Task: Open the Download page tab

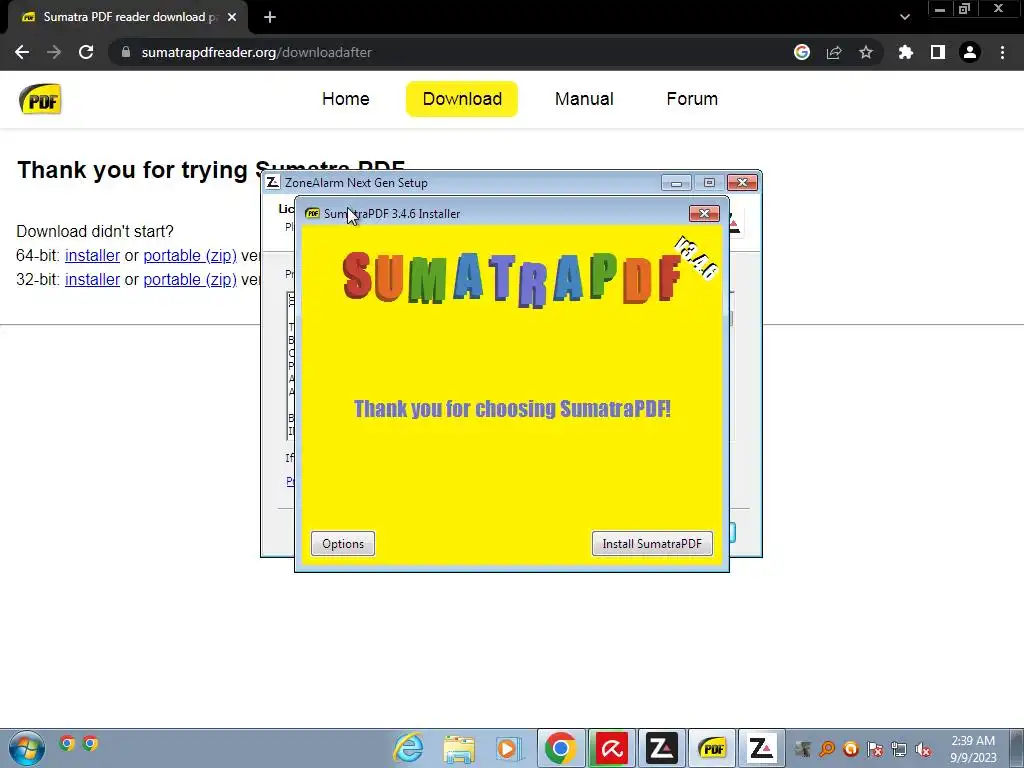Action: 462,99
